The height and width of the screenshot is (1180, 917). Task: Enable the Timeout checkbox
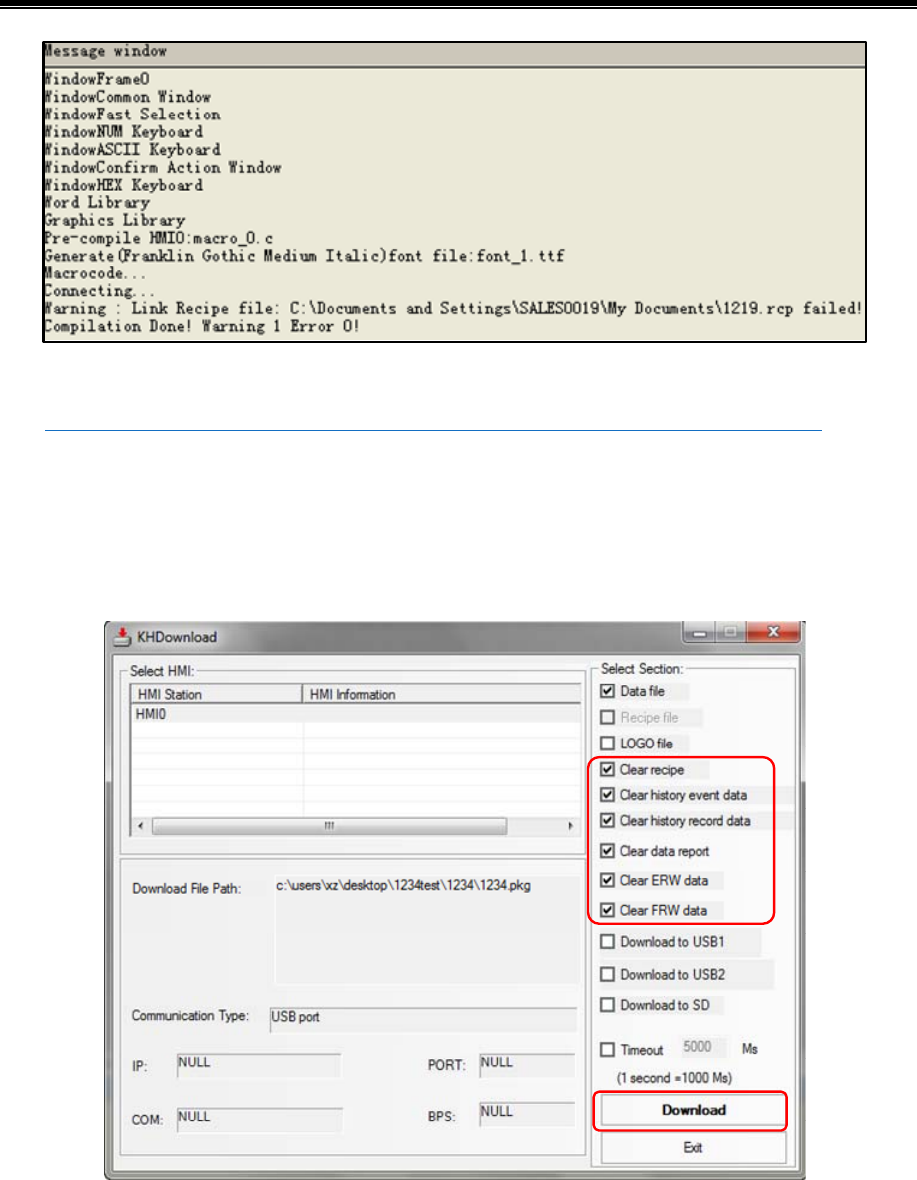[x=608, y=1049]
